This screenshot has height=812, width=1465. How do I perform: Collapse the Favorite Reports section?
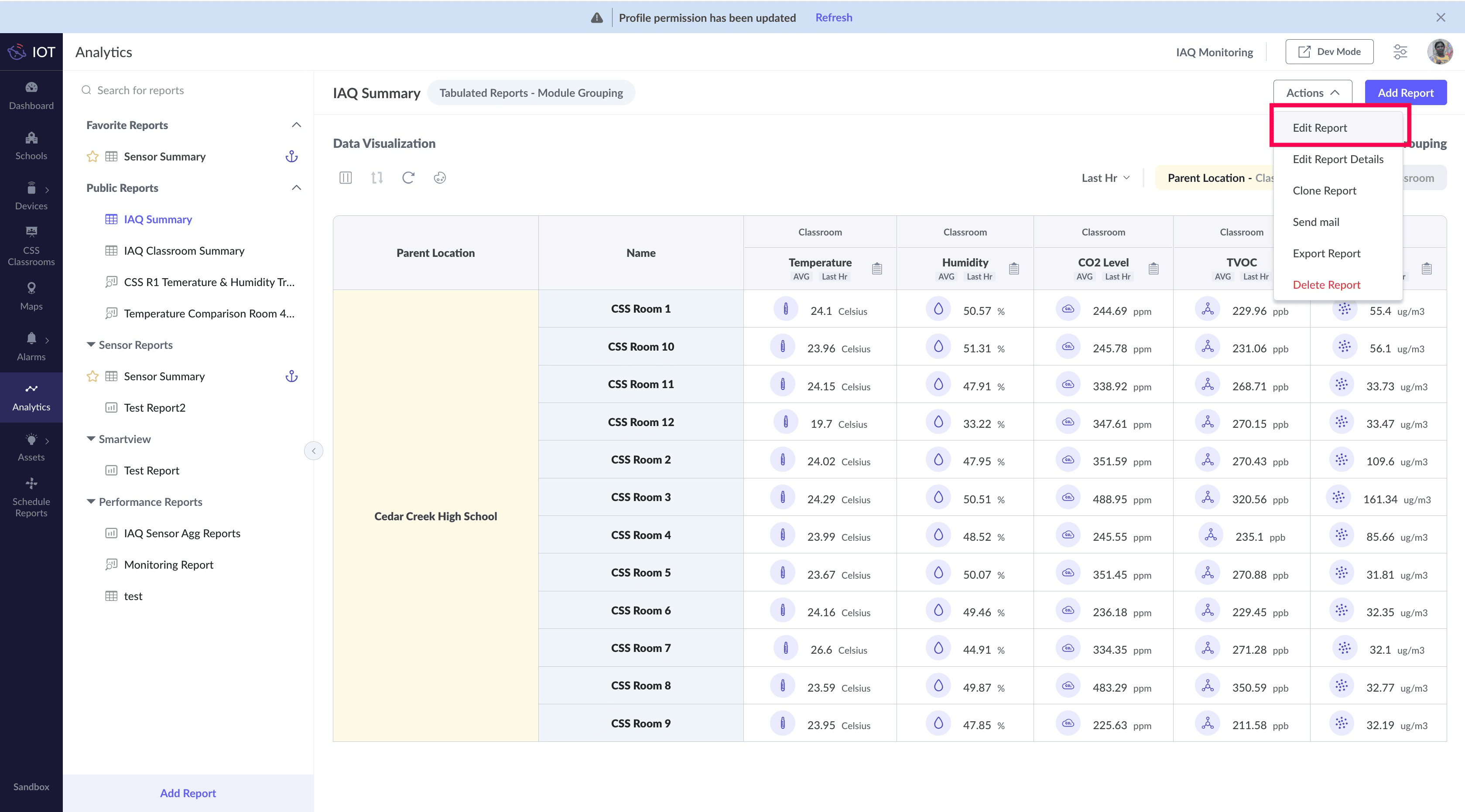[x=296, y=125]
